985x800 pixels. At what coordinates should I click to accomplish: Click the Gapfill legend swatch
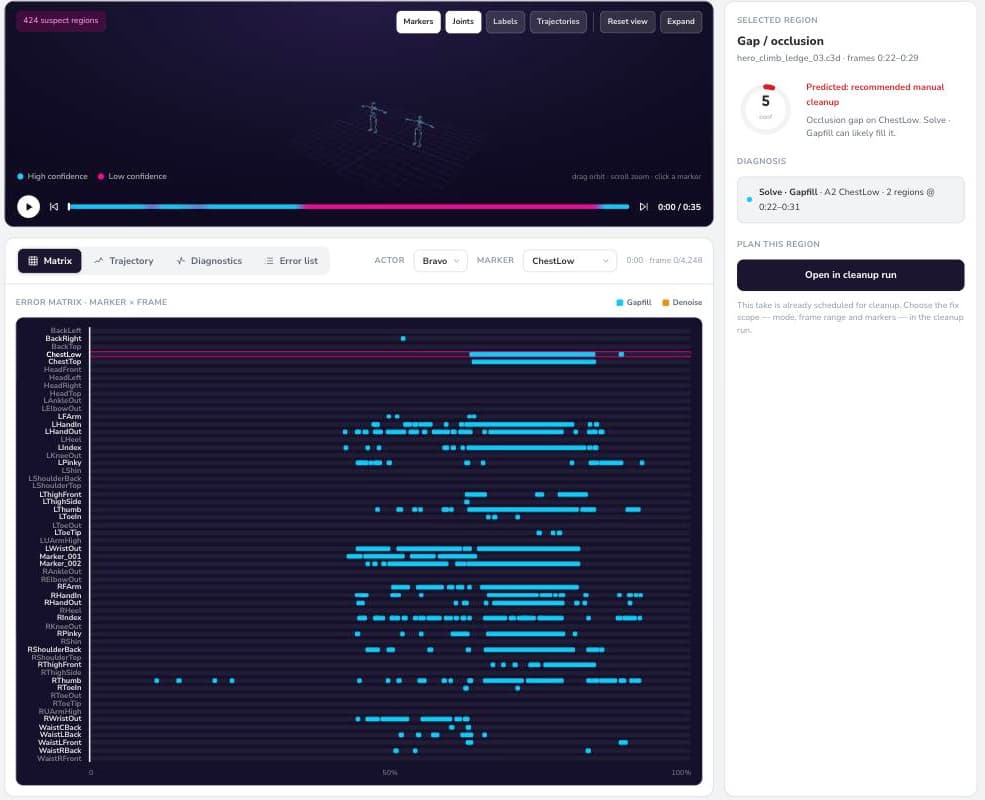619,303
